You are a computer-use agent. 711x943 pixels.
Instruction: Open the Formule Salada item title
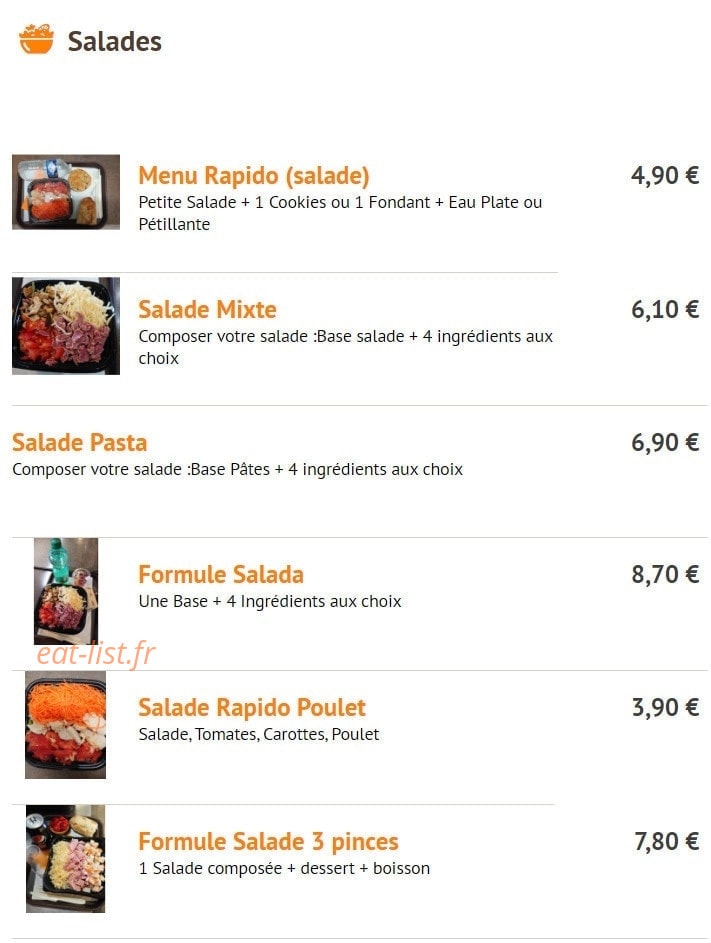(x=221, y=574)
